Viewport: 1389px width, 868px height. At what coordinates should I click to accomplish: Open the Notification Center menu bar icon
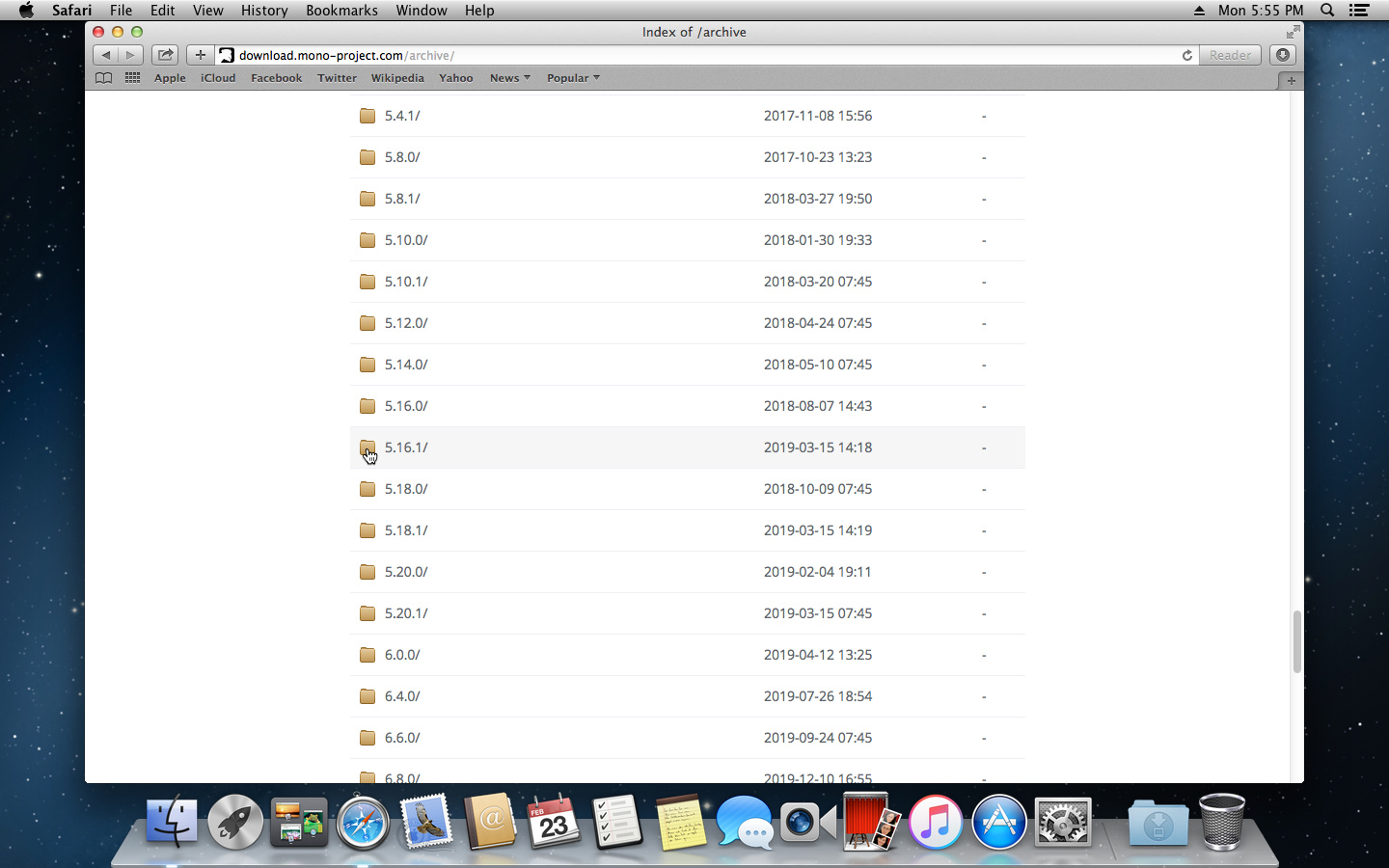[x=1359, y=11]
